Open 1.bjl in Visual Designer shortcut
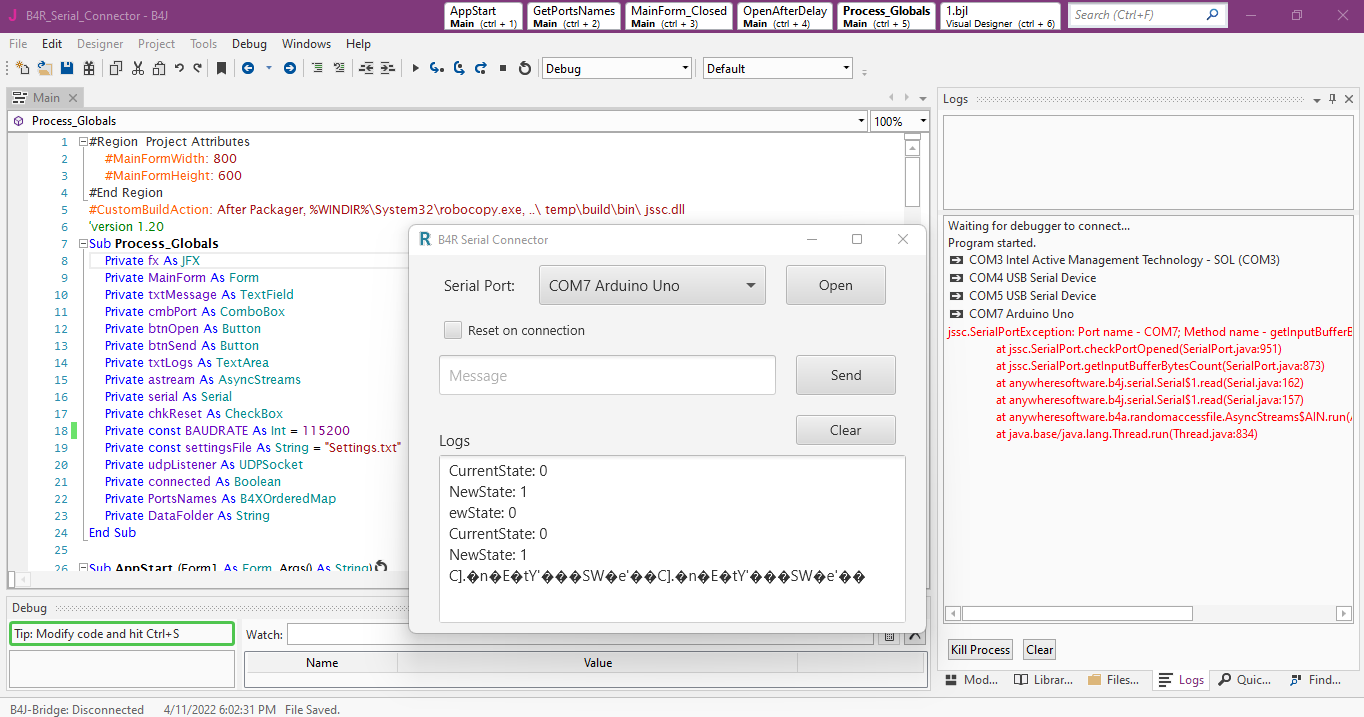Image resolution: width=1364 pixels, height=717 pixels. pos(1000,16)
